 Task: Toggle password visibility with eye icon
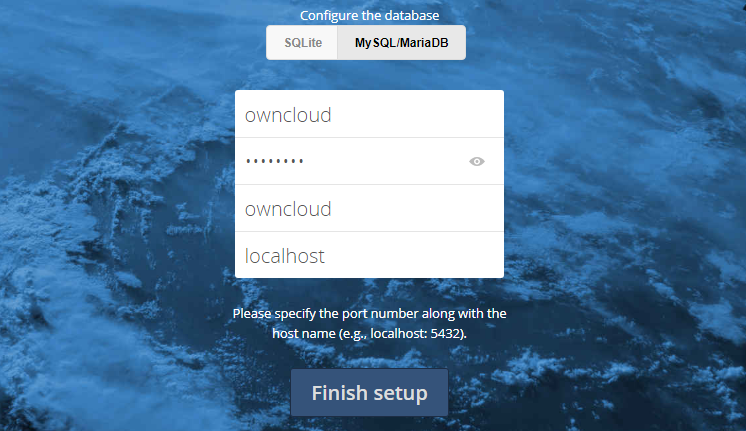point(477,162)
